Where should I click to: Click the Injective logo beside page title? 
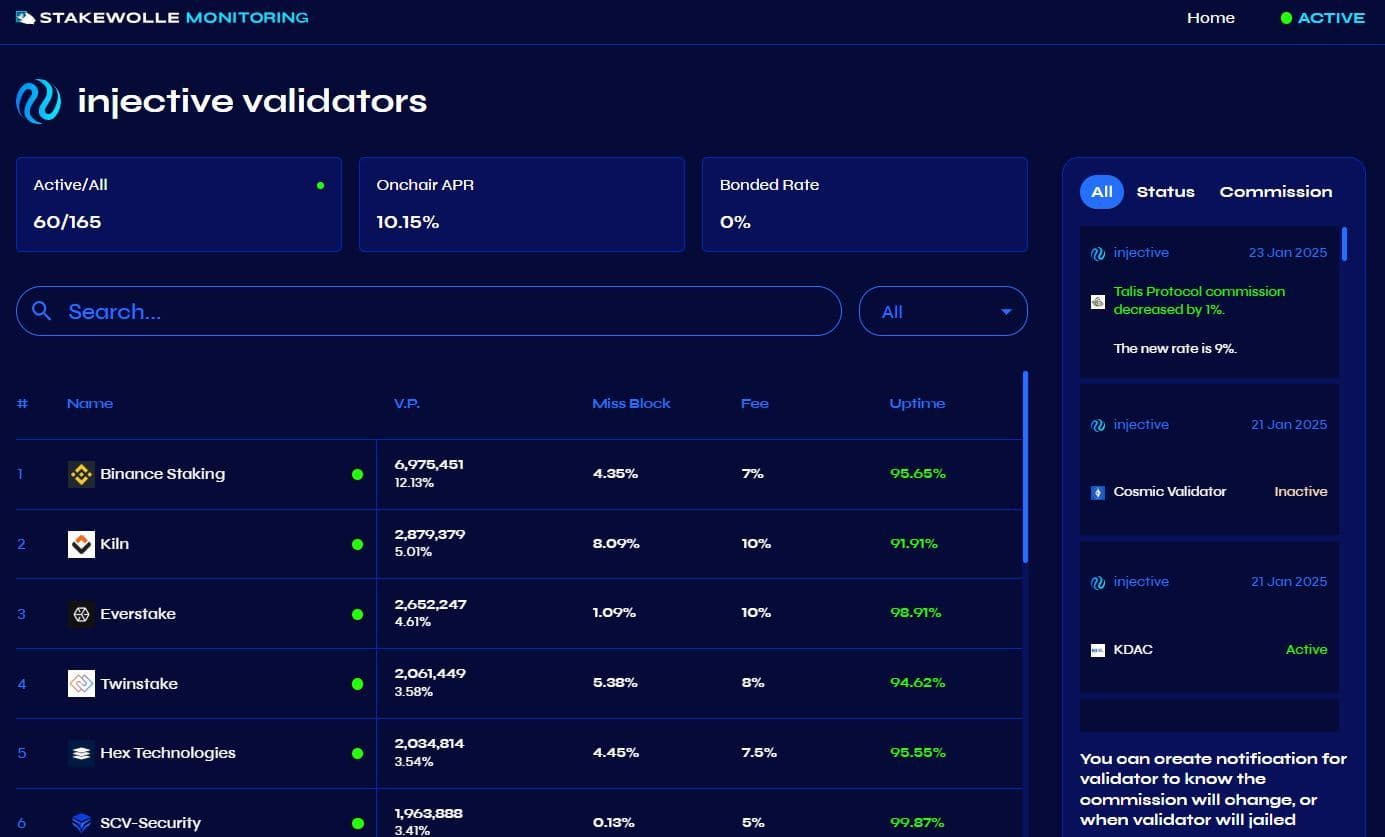[x=39, y=102]
